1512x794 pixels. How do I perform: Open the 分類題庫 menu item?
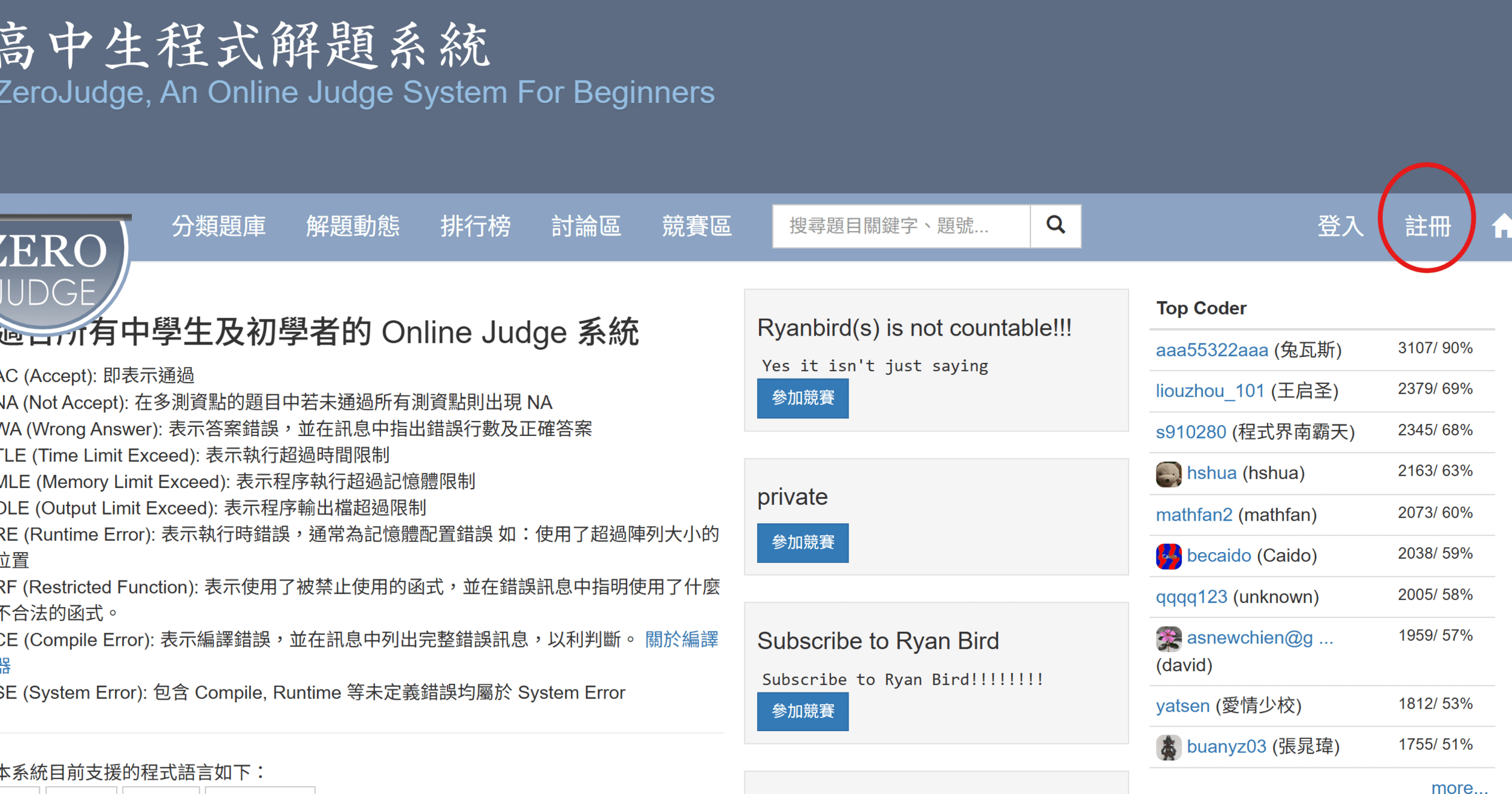[x=218, y=226]
